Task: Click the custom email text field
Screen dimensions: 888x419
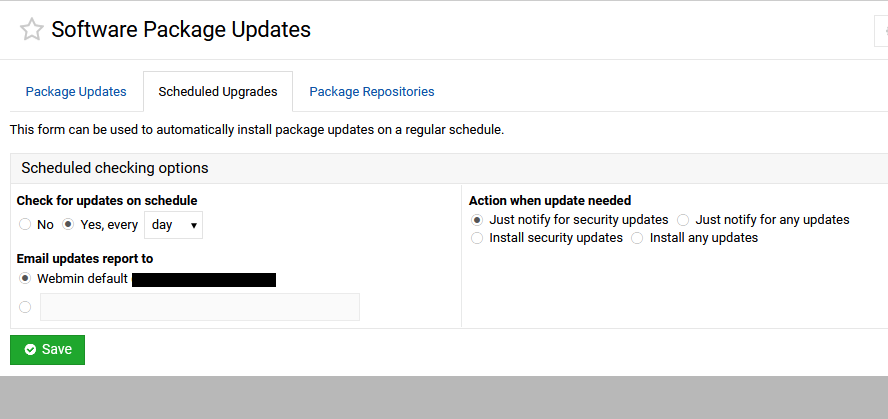Action: [200, 307]
